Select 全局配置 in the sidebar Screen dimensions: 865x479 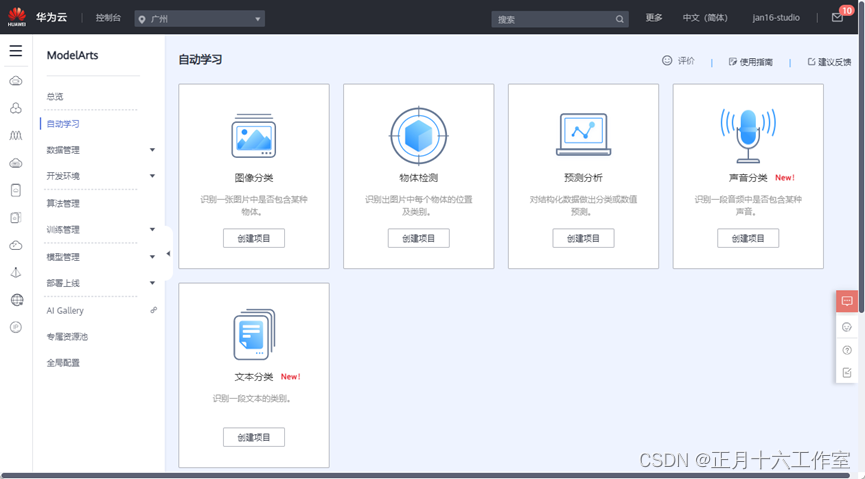click(x=63, y=363)
